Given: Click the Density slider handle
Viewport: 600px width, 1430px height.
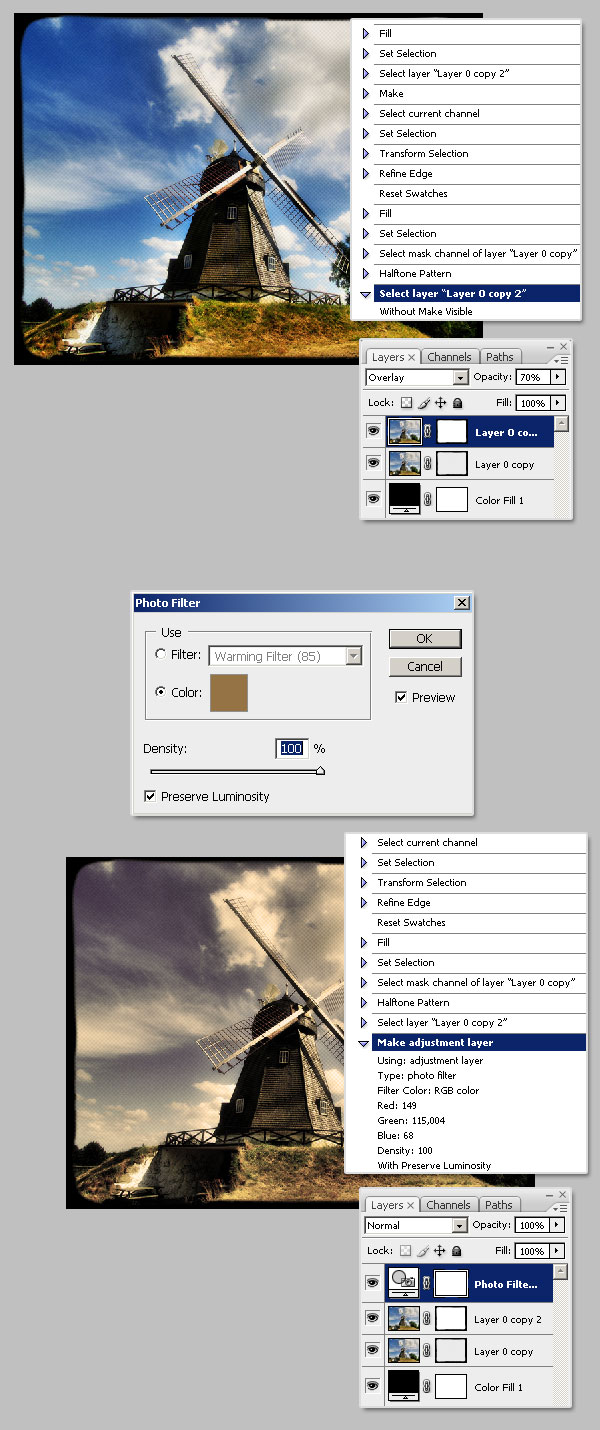Looking at the screenshot, I should point(320,771).
